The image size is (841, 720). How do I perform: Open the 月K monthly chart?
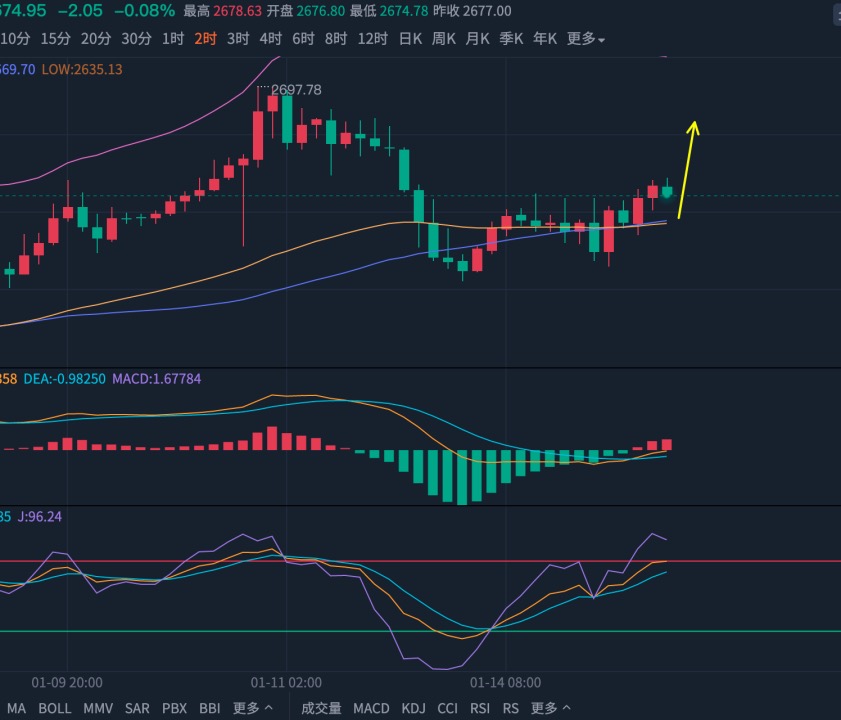(477, 39)
